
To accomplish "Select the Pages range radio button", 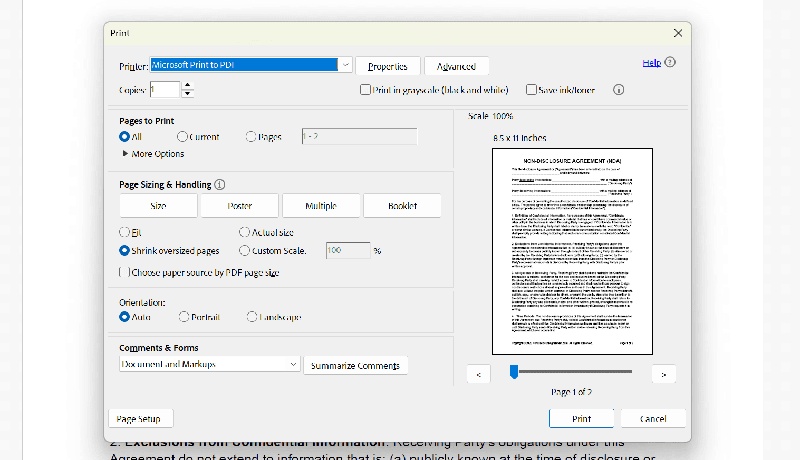I will [251, 137].
